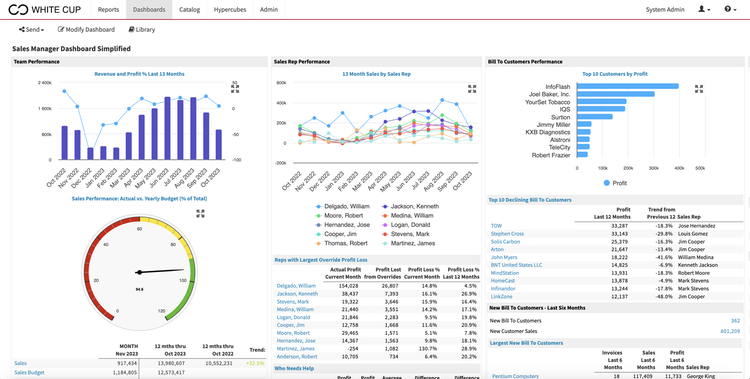
Task: Click New Customer Sales value 601,209
Action: [x=730, y=331]
